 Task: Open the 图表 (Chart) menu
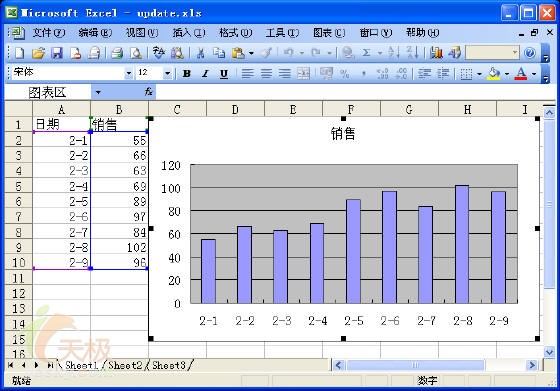(329, 33)
